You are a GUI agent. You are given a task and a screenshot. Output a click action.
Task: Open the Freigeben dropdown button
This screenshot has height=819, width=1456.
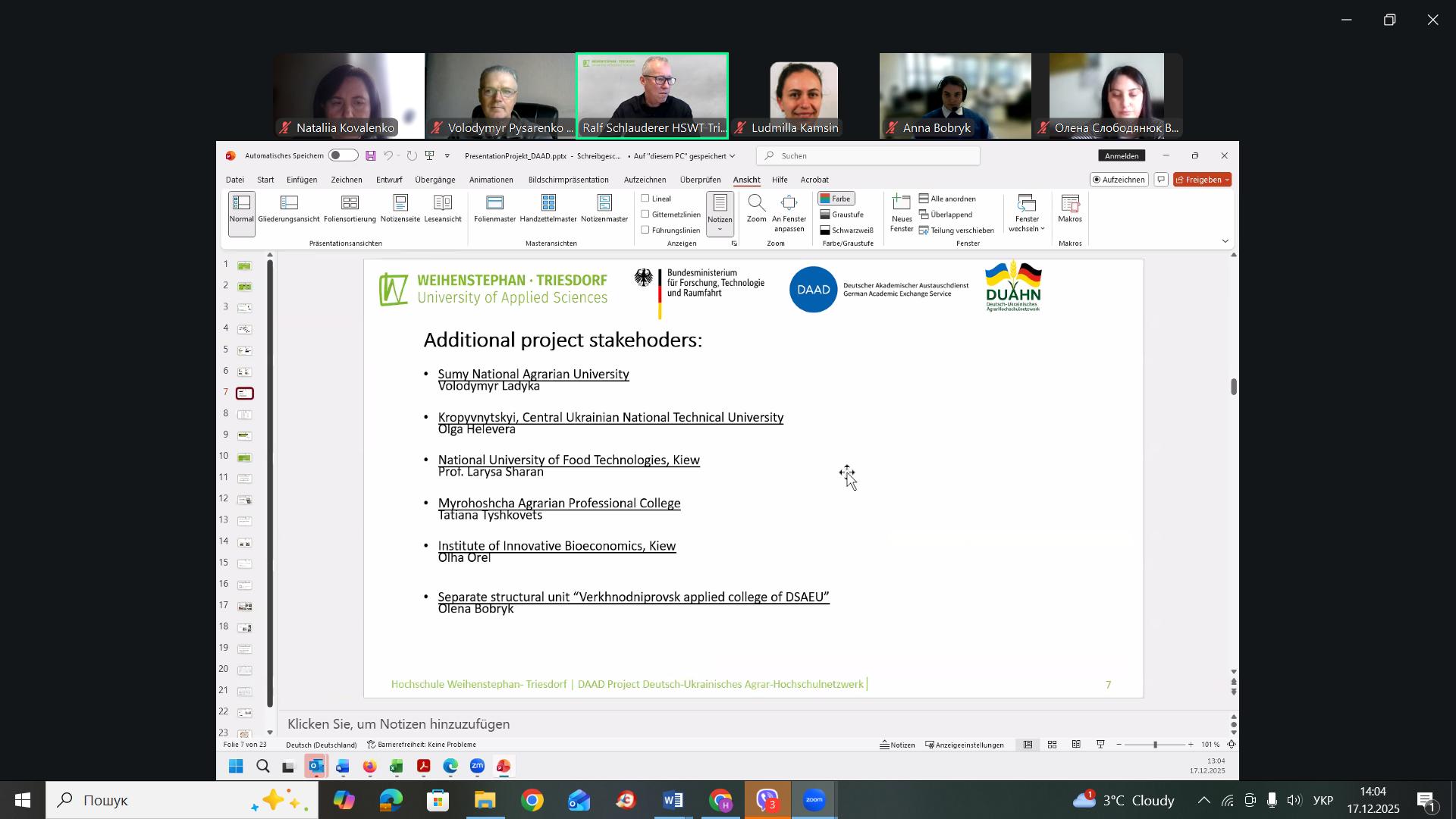[x=1202, y=180]
